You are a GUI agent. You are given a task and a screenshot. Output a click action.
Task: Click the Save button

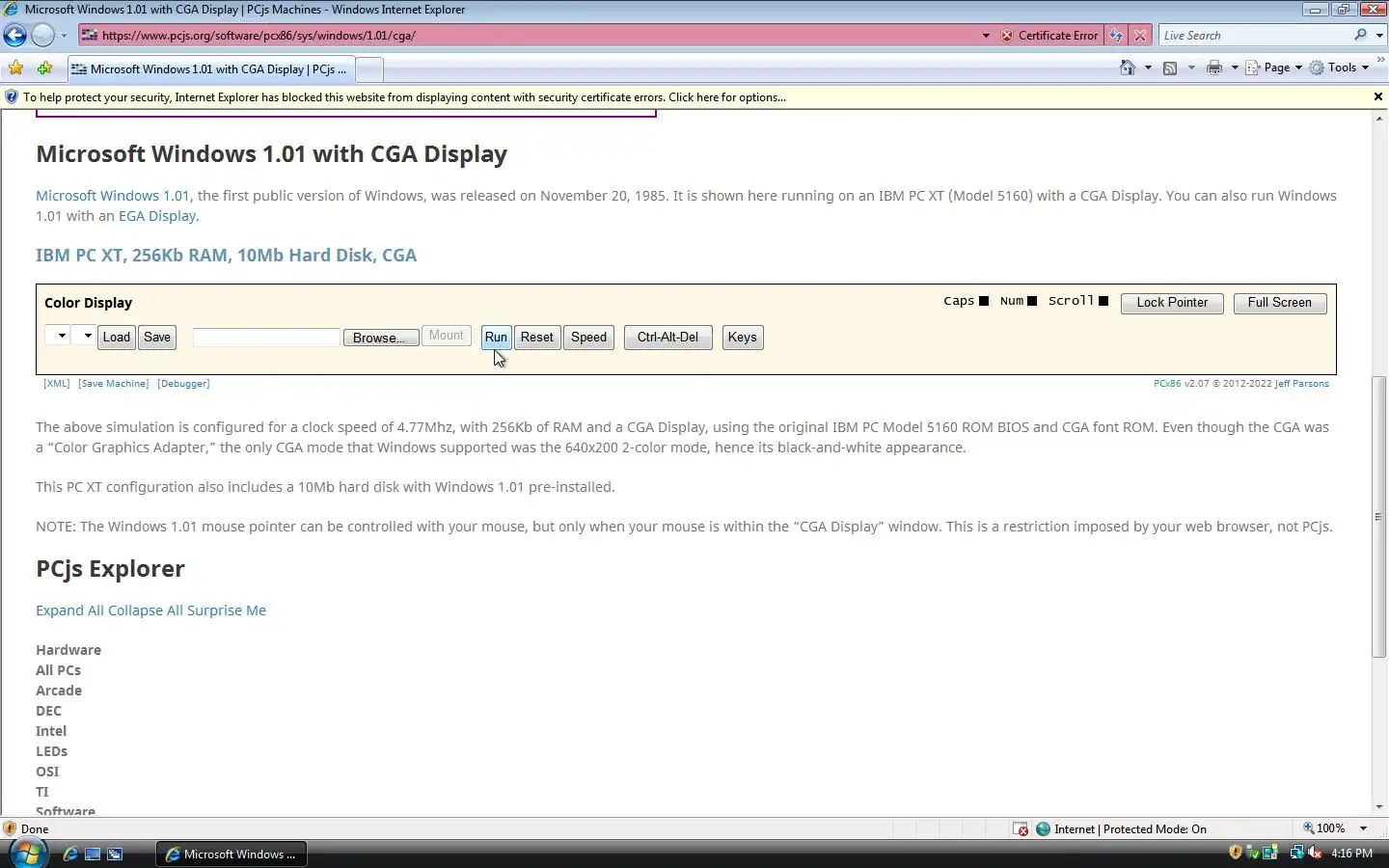157,338
